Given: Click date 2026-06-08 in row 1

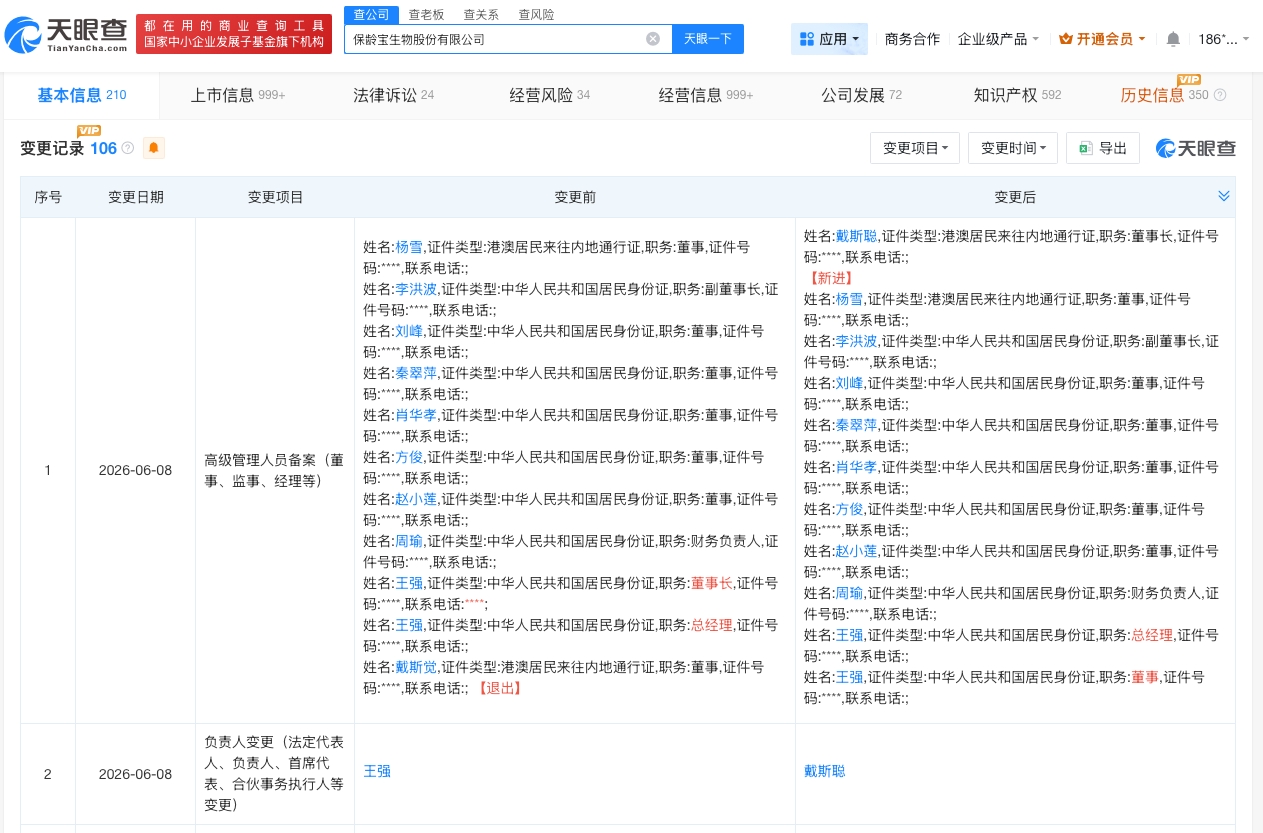Looking at the screenshot, I should click(x=136, y=471).
